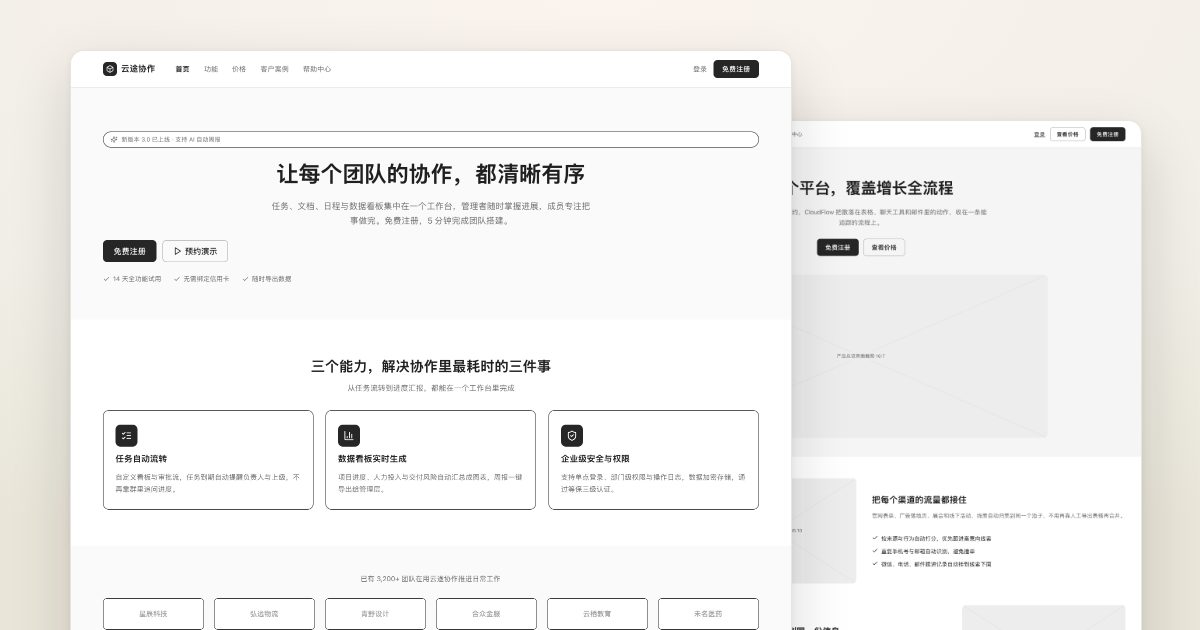Go to 价格 in top navigation
This screenshot has width=1200, height=630.
pos(239,69)
